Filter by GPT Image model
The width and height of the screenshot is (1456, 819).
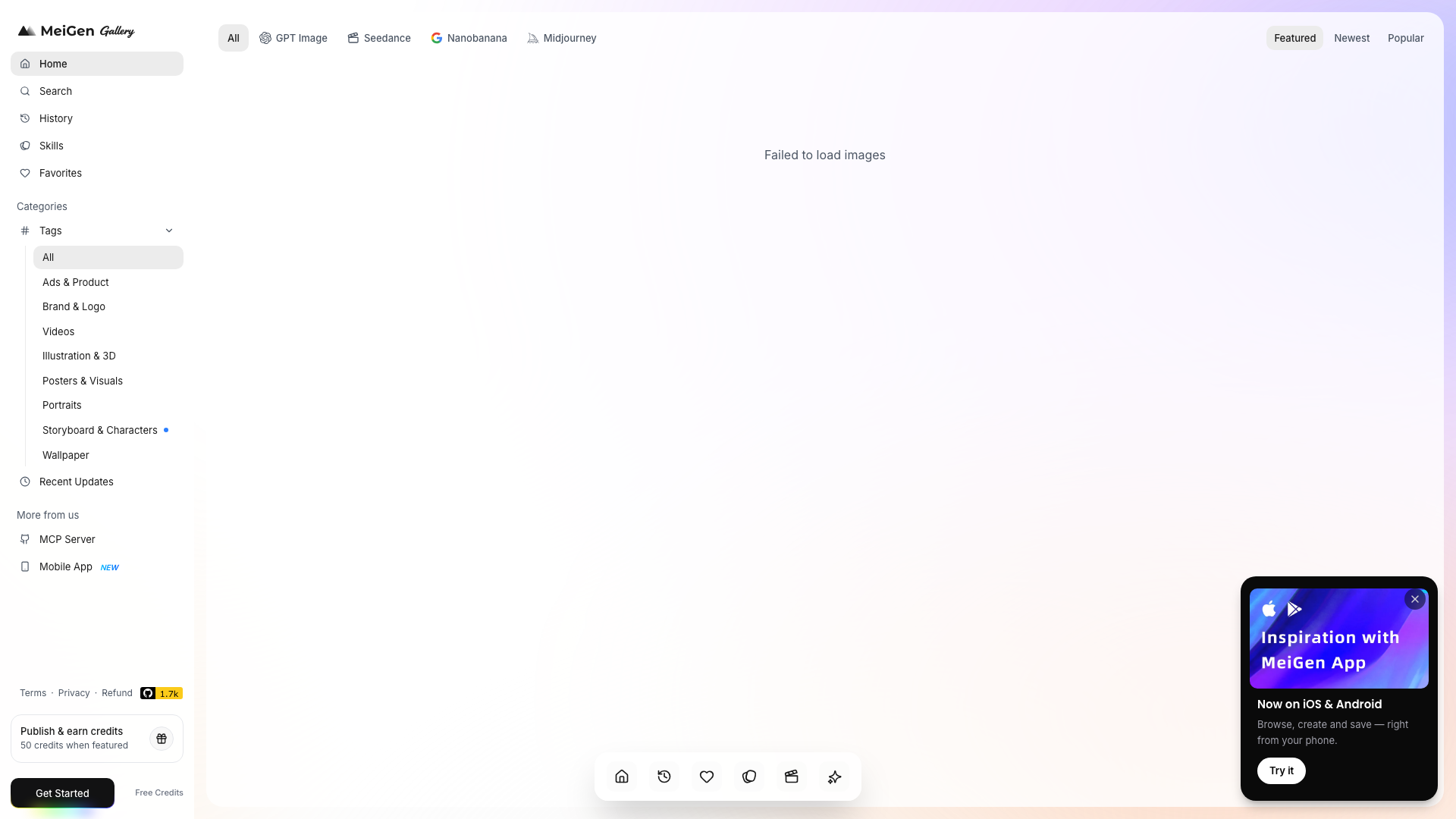293,38
